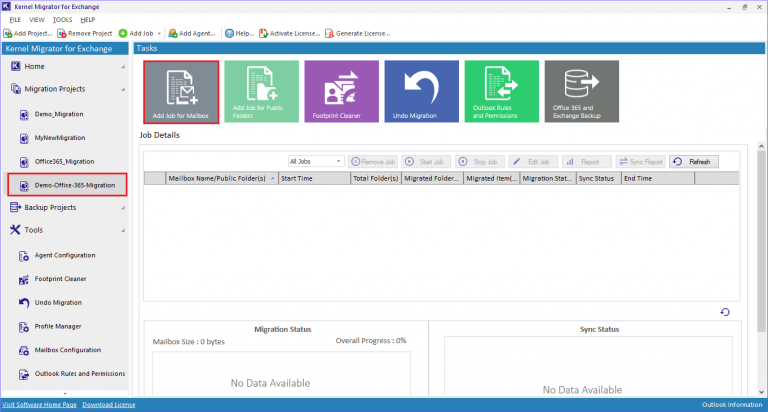
Task: Open the All Jobs filter dropdown
Action: point(315,161)
